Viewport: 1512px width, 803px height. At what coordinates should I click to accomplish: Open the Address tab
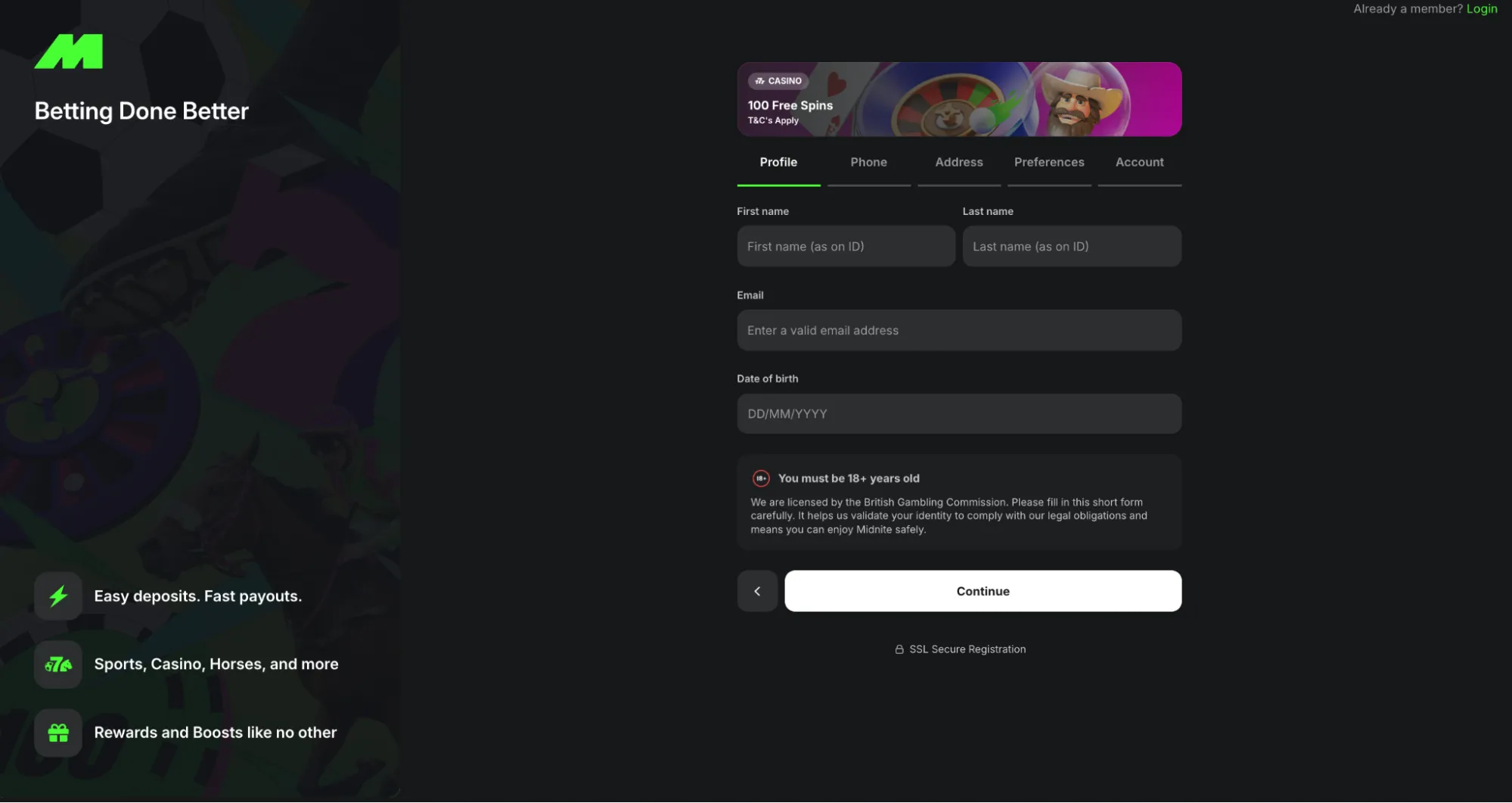pos(958,162)
